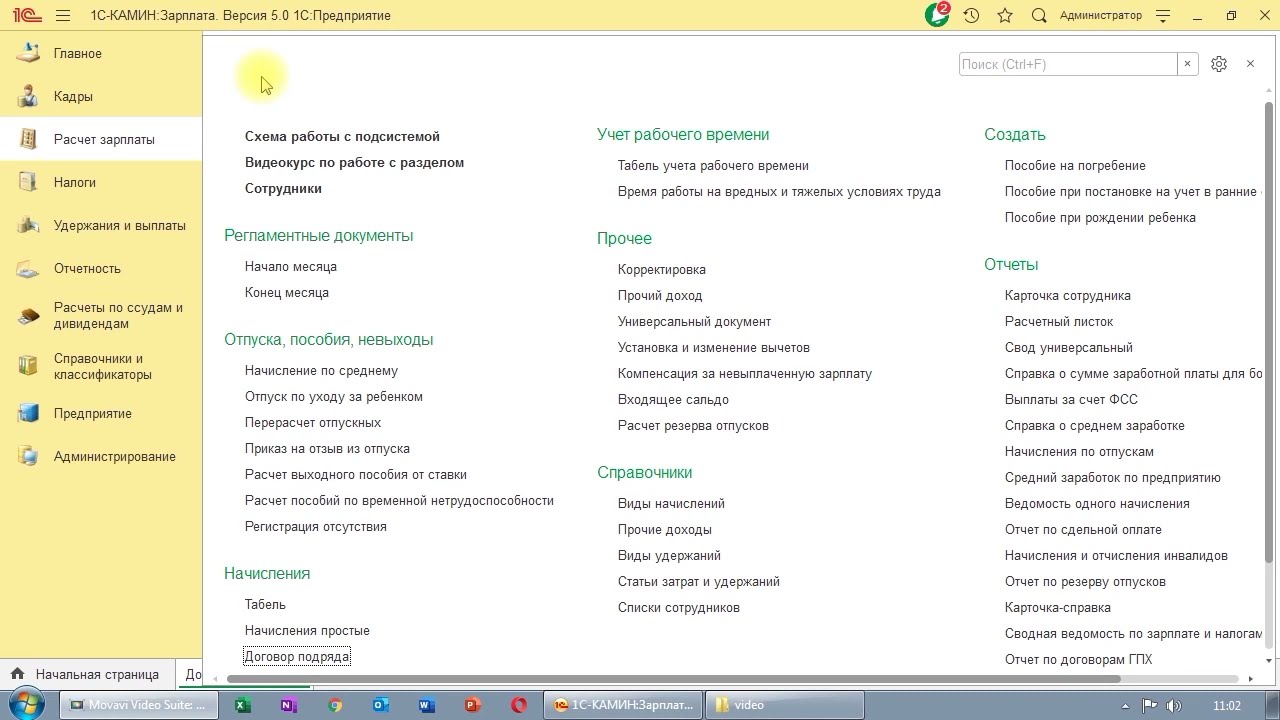Open Схема работы с подсистемой
The image size is (1280, 720).
(342, 136)
